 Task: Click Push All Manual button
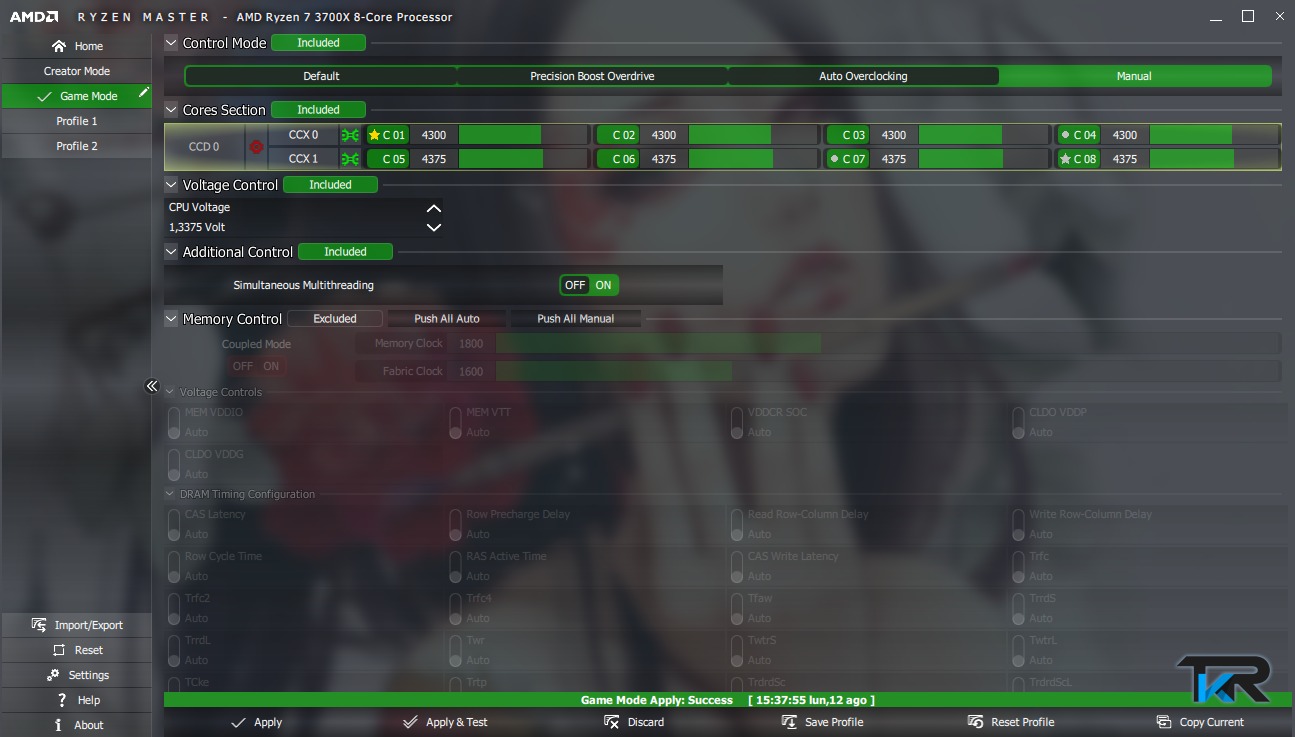pyautogui.click(x=575, y=319)
